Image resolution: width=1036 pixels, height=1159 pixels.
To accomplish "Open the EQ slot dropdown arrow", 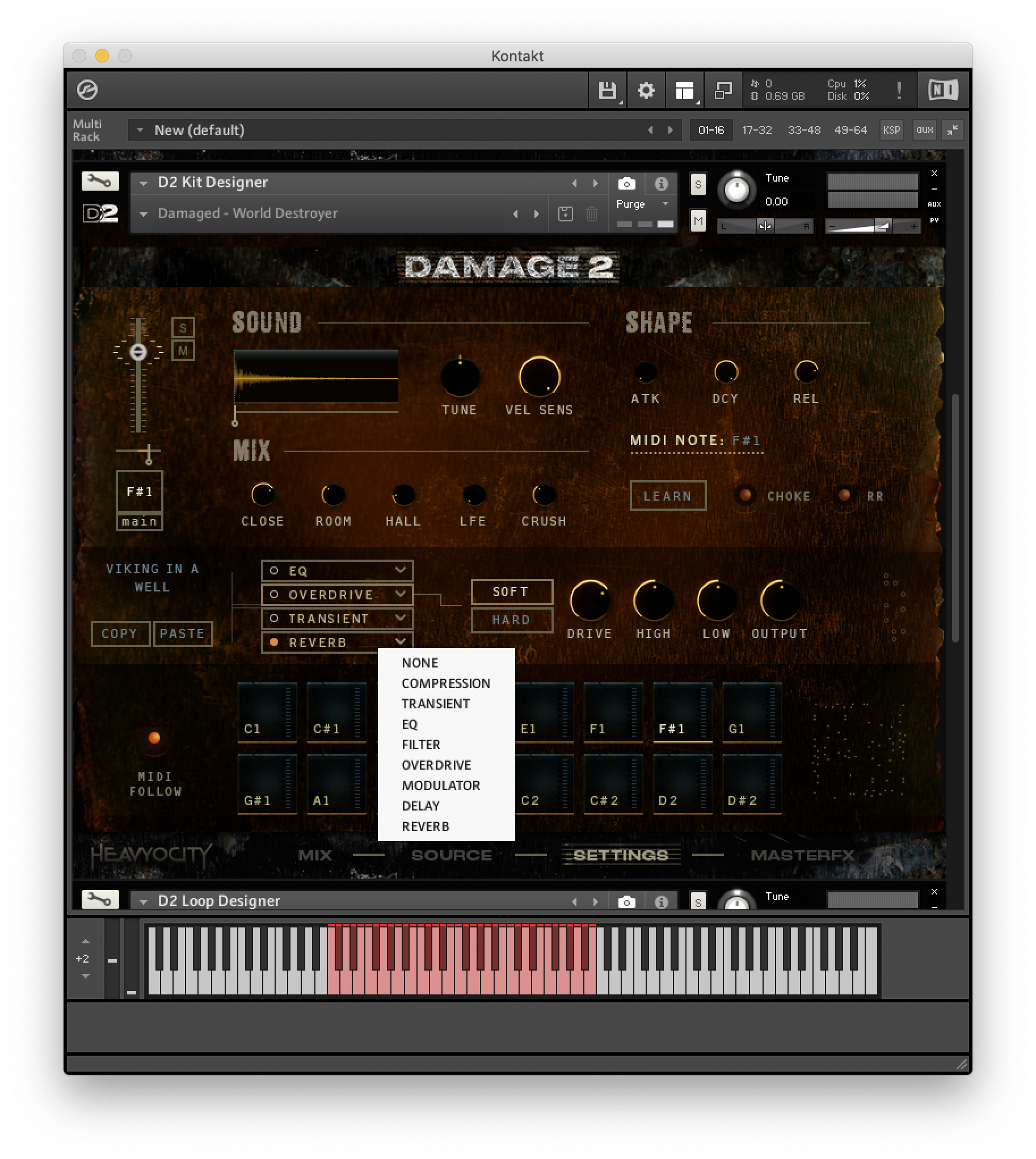I will tap(401, 570).
